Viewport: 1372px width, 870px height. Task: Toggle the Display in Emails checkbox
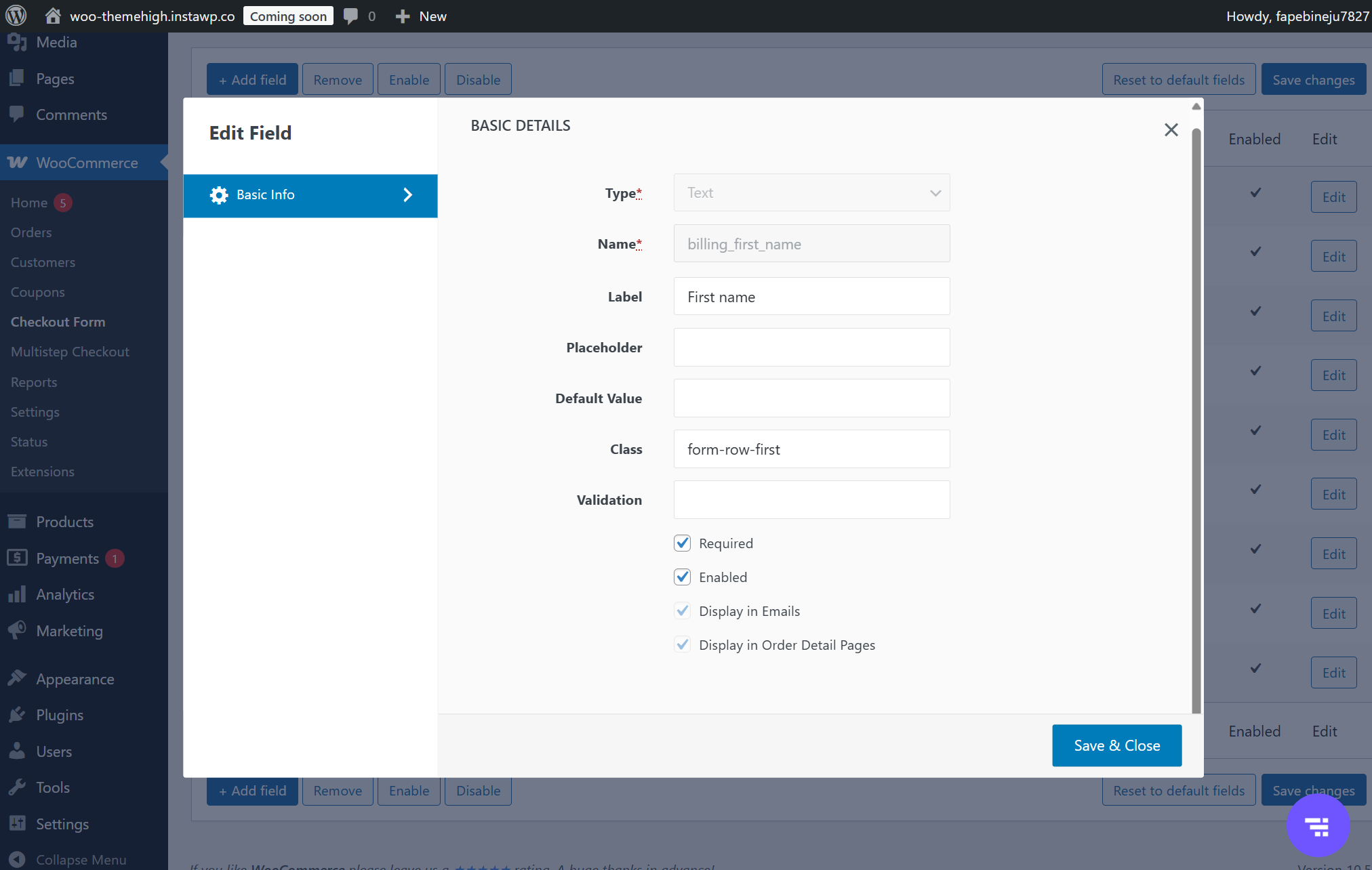[x=682, y=611]
